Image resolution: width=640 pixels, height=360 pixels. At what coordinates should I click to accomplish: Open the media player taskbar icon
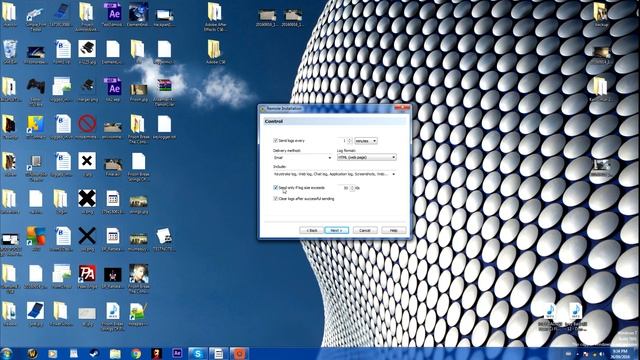tap(53, 353)
